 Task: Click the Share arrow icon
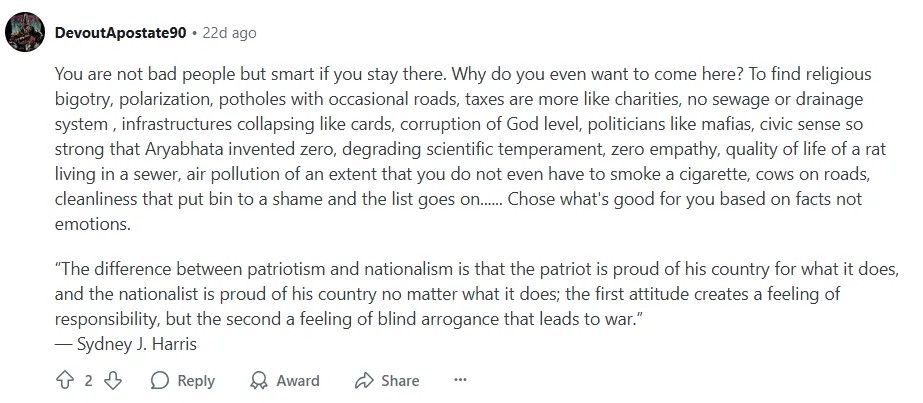(x=364, y=380)
